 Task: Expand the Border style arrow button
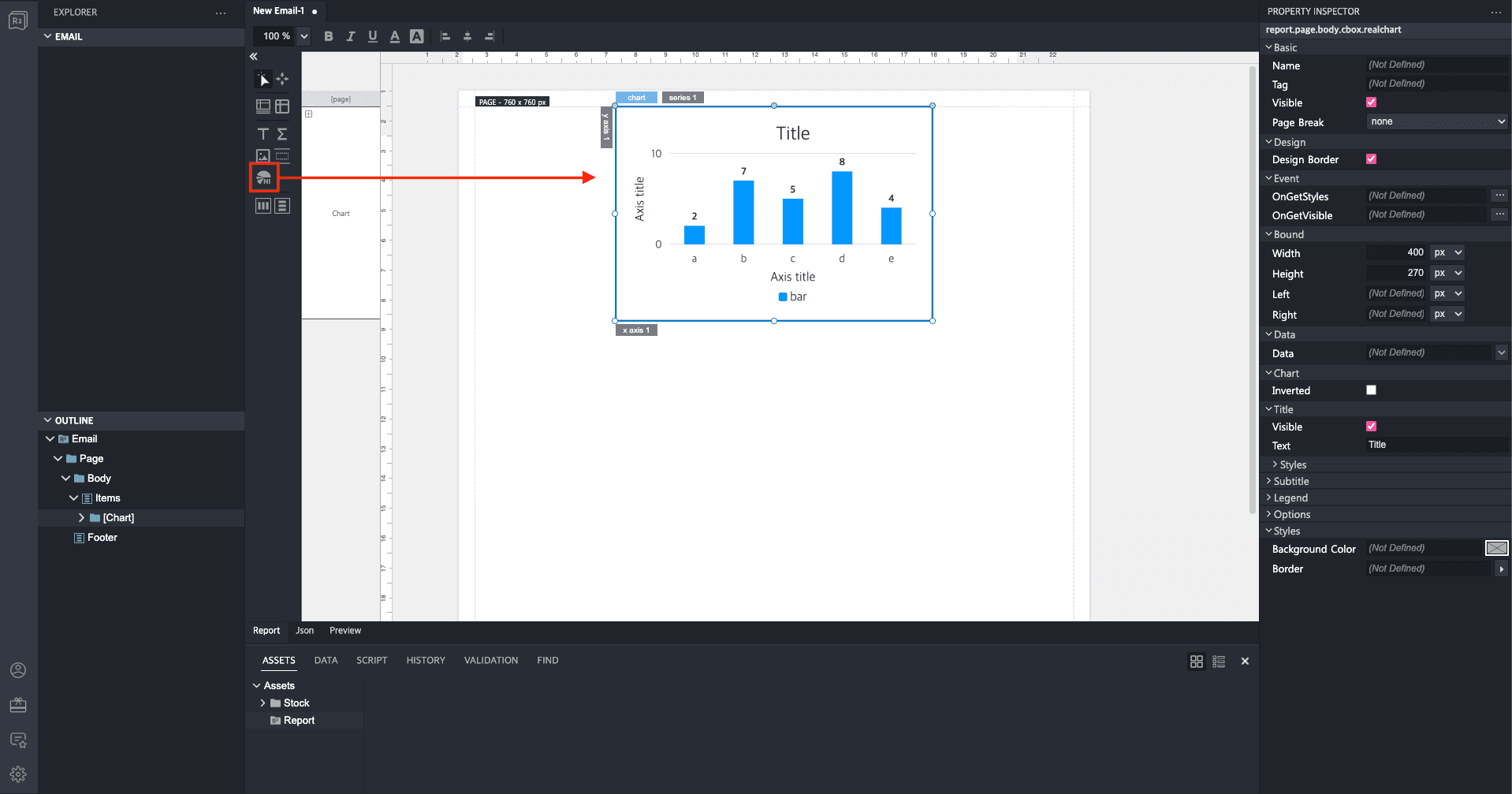coord(1501,568)
